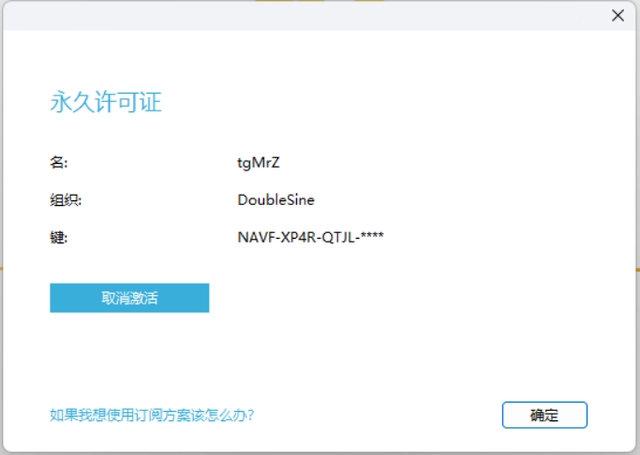Click the 永久许可证 heading
This screenshot has width=640, height=455.
point(106,102)
